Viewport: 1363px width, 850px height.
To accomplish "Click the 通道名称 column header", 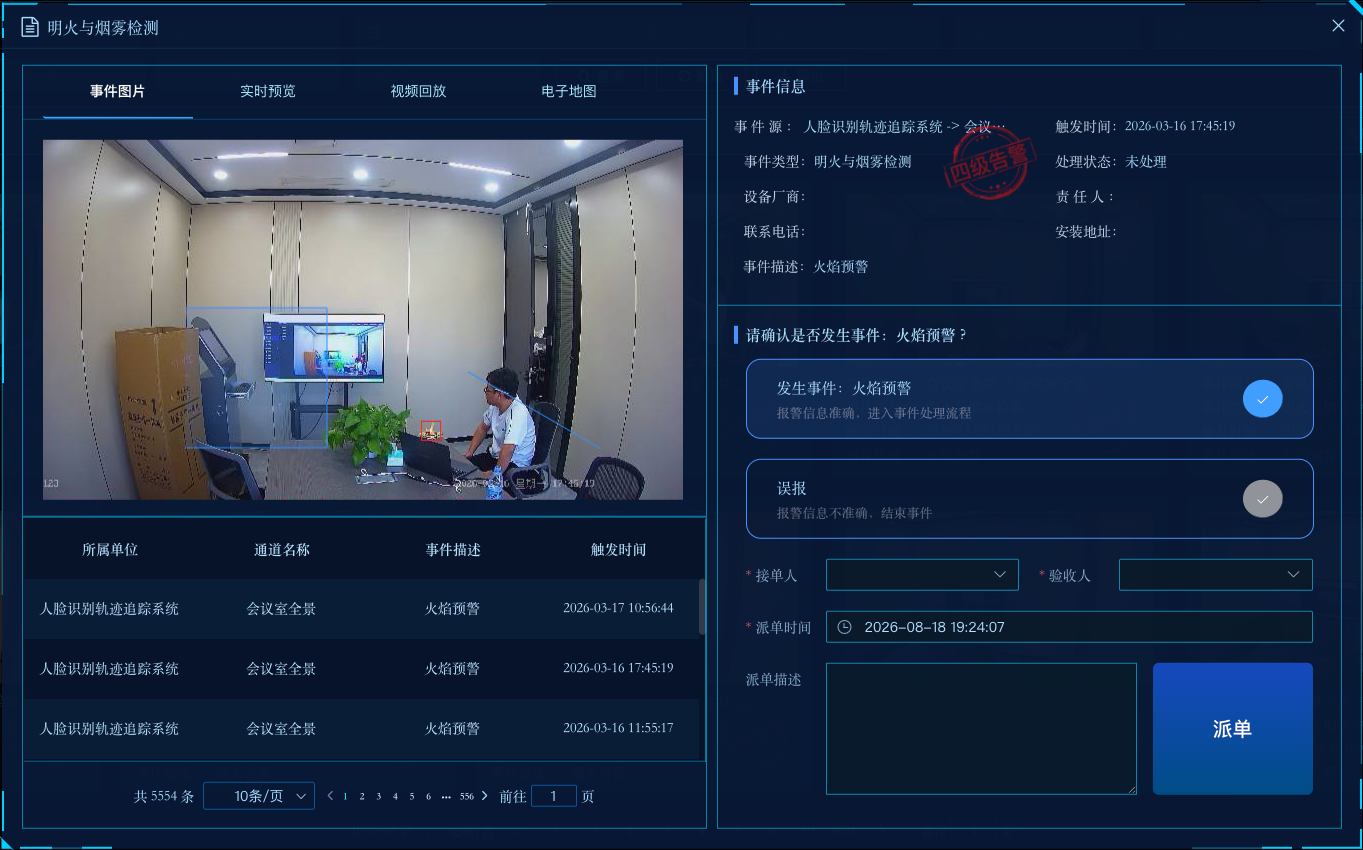I will tap(282, 550).
